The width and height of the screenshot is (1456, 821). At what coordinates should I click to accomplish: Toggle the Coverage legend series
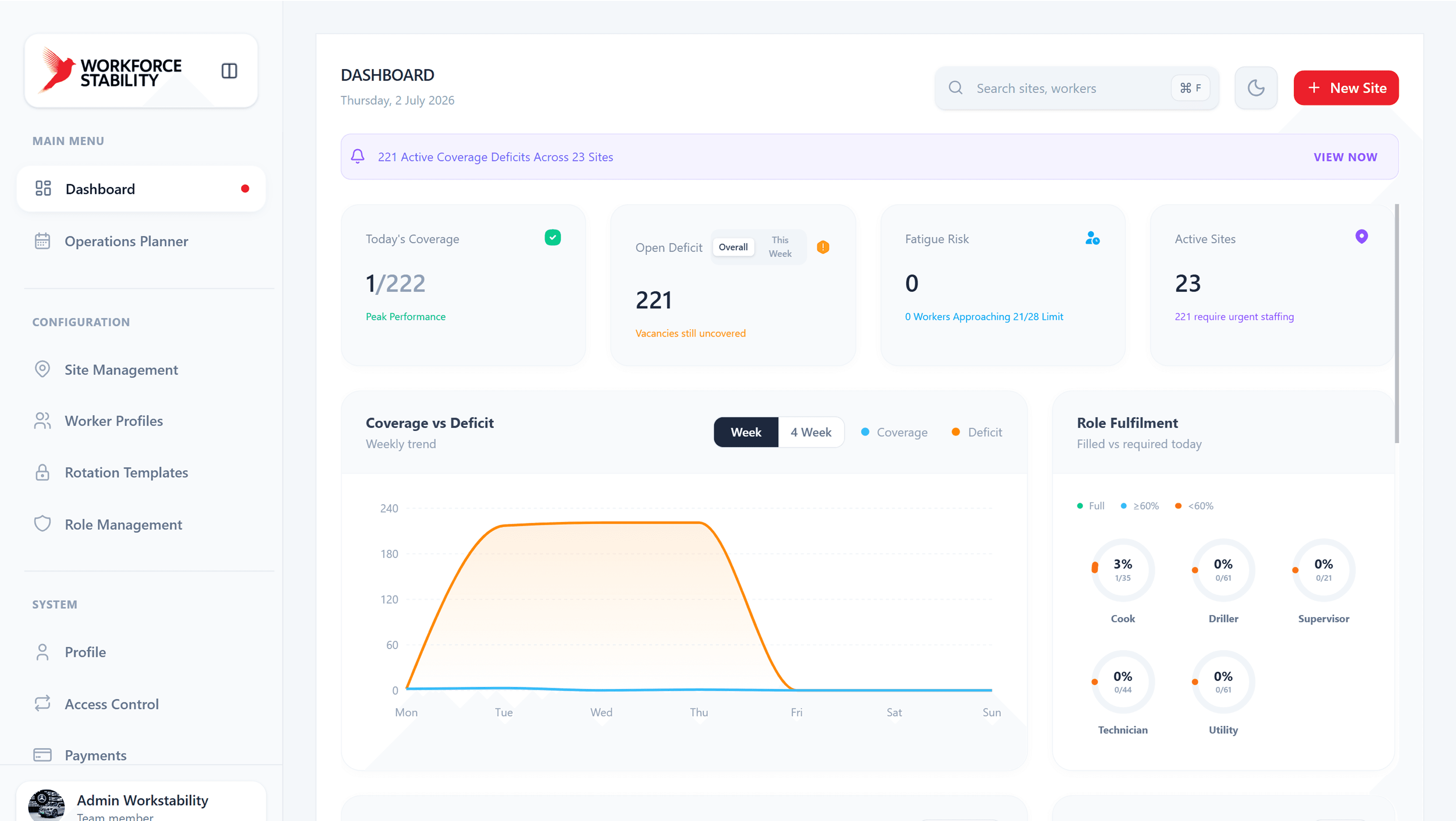pyautogui.click(x=894, y=432)
